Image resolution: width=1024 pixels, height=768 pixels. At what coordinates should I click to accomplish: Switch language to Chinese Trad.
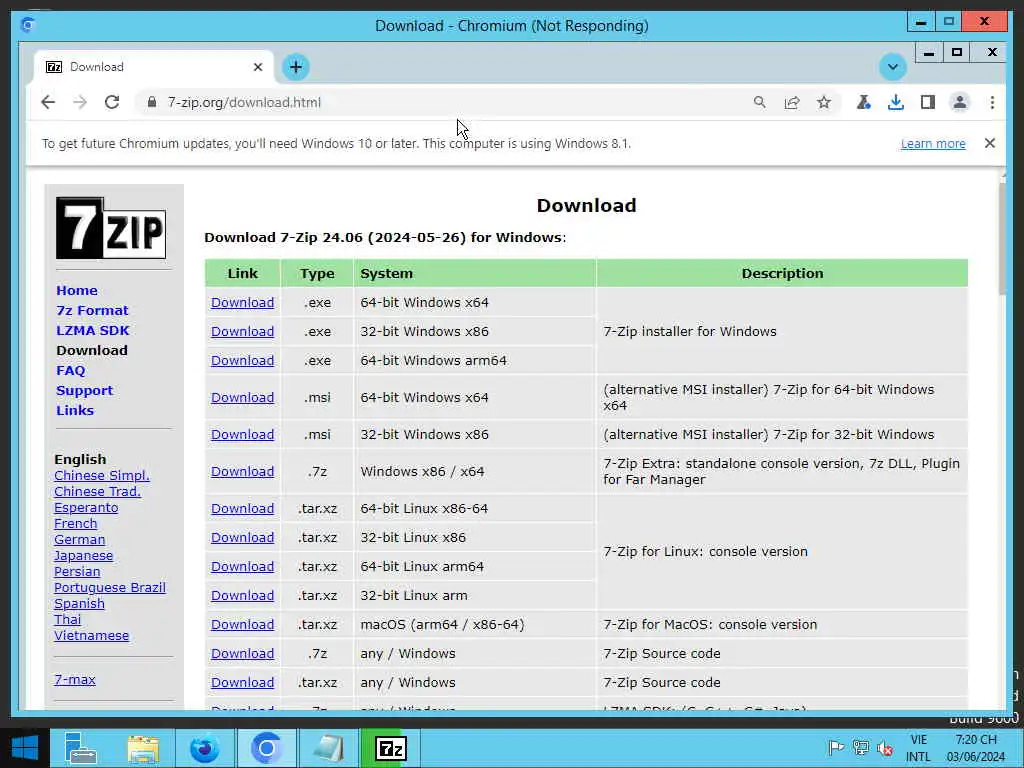(x=97, y=492)
